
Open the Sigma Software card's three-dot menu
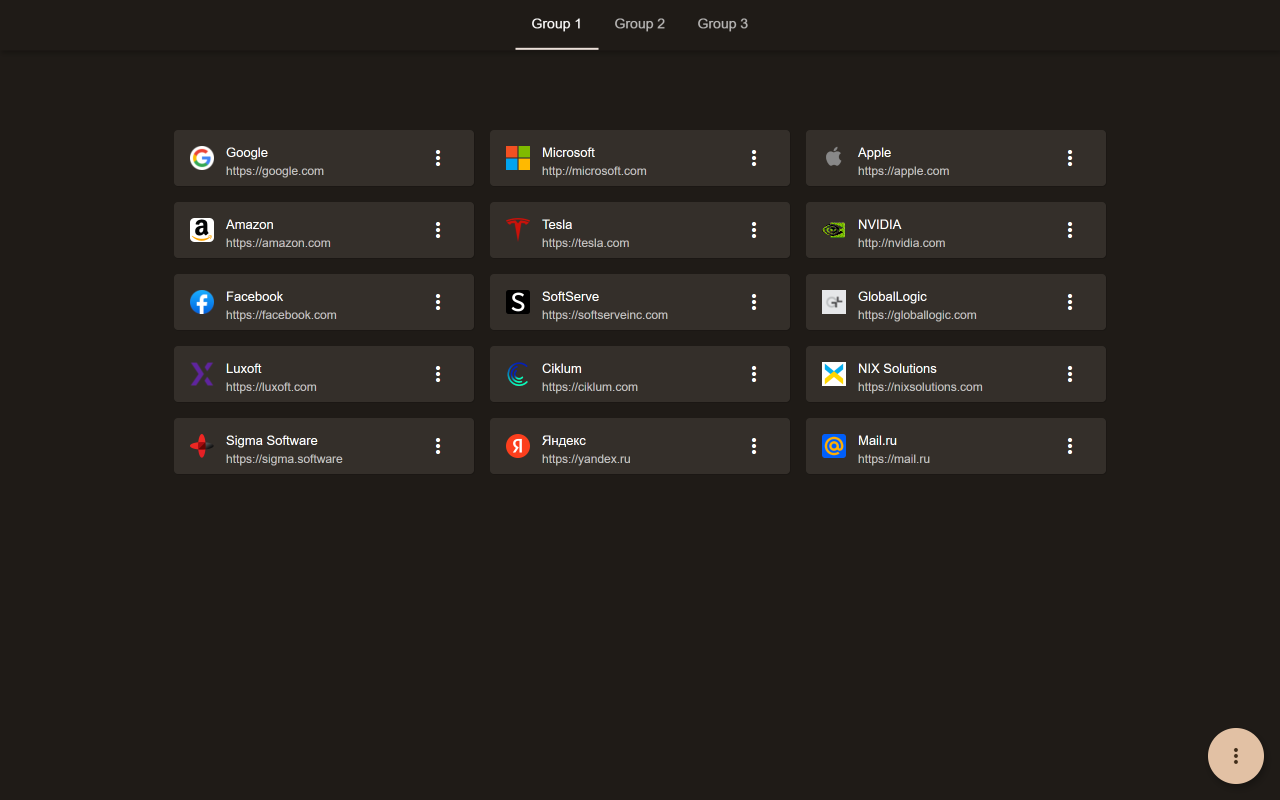438,446
